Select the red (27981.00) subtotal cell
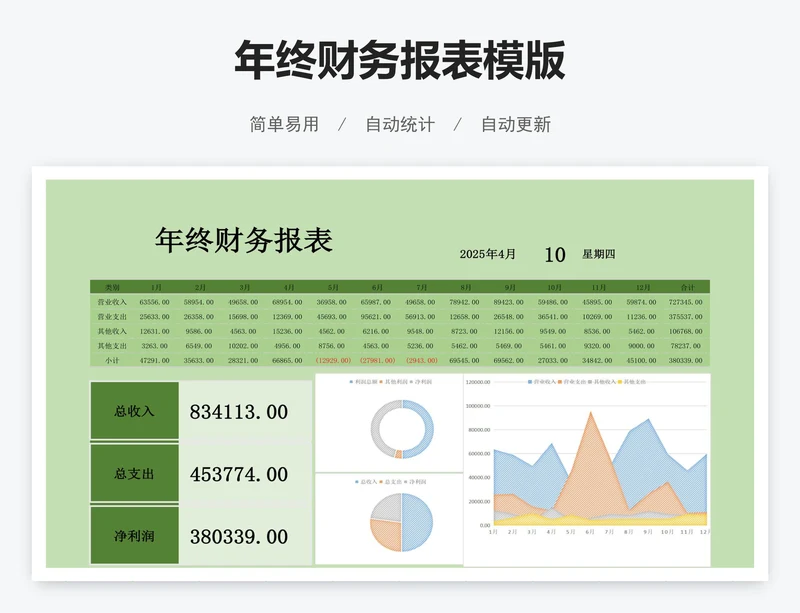 click(x=378, y=360)
